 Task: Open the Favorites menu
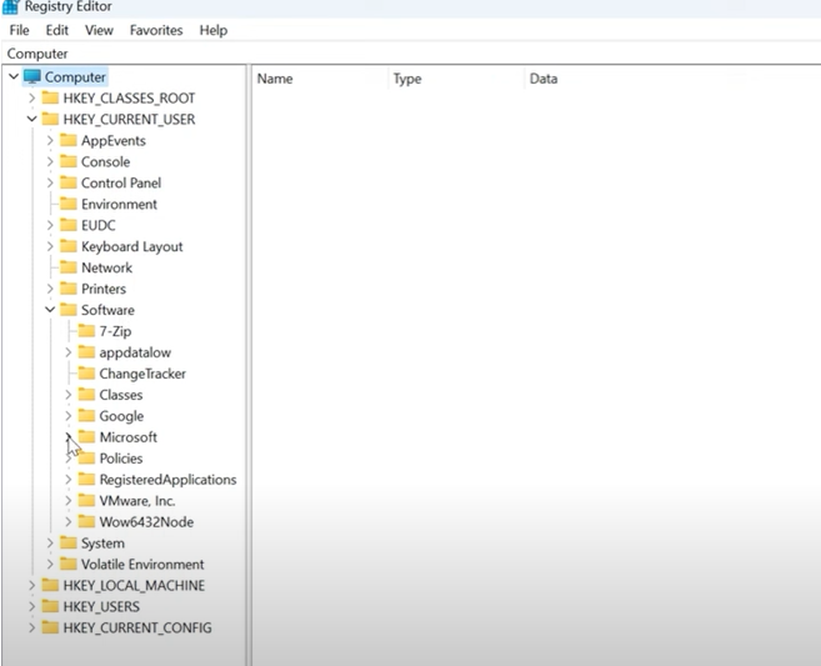click(x=156, y=30)
